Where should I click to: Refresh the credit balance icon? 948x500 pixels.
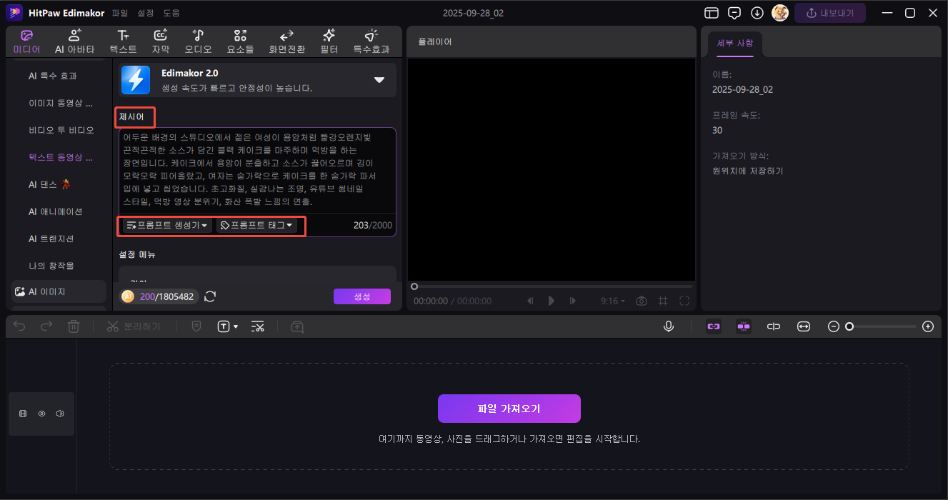[210, 296]
